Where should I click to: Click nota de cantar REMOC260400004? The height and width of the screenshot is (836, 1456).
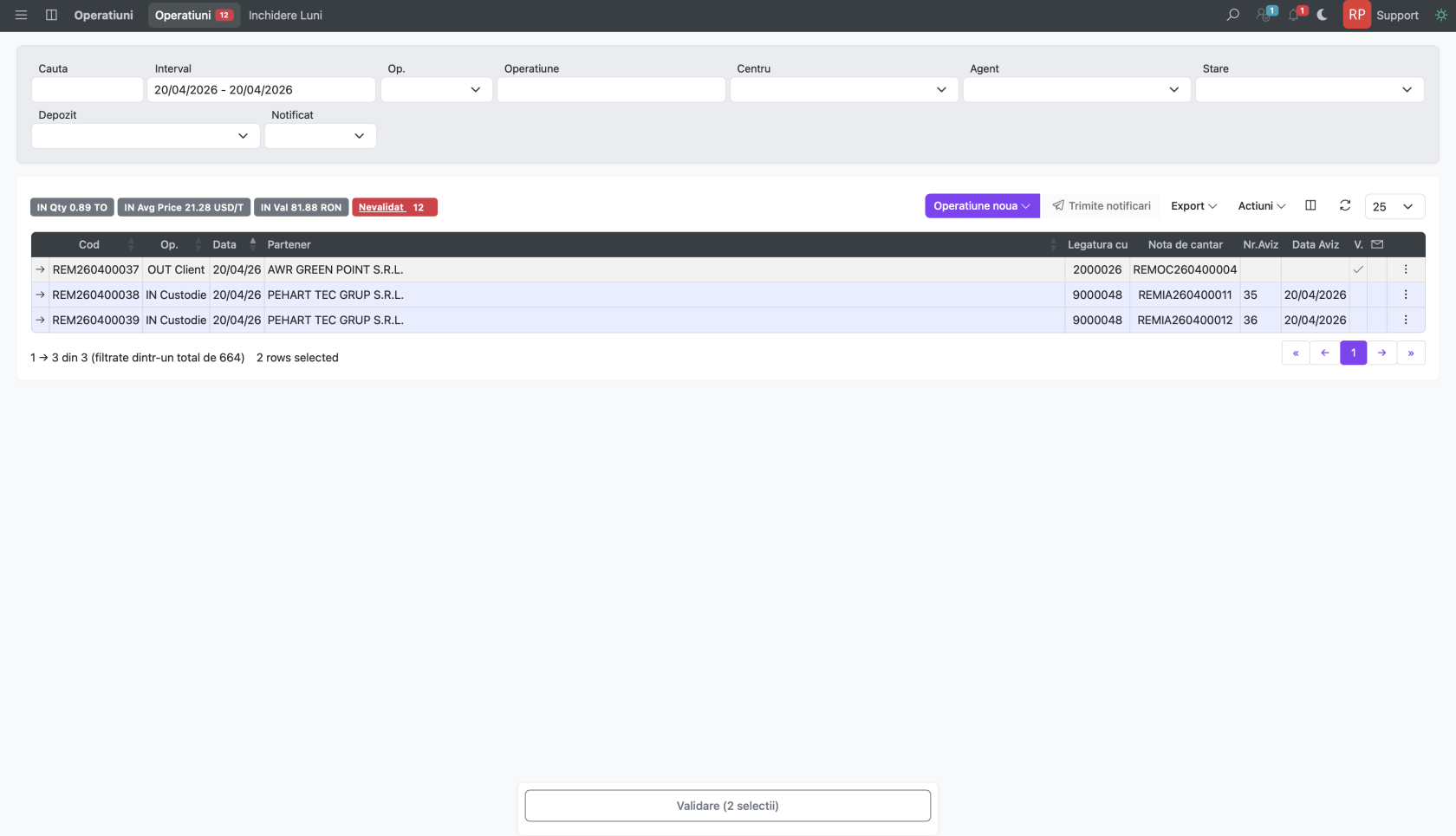pos(1185,269)
